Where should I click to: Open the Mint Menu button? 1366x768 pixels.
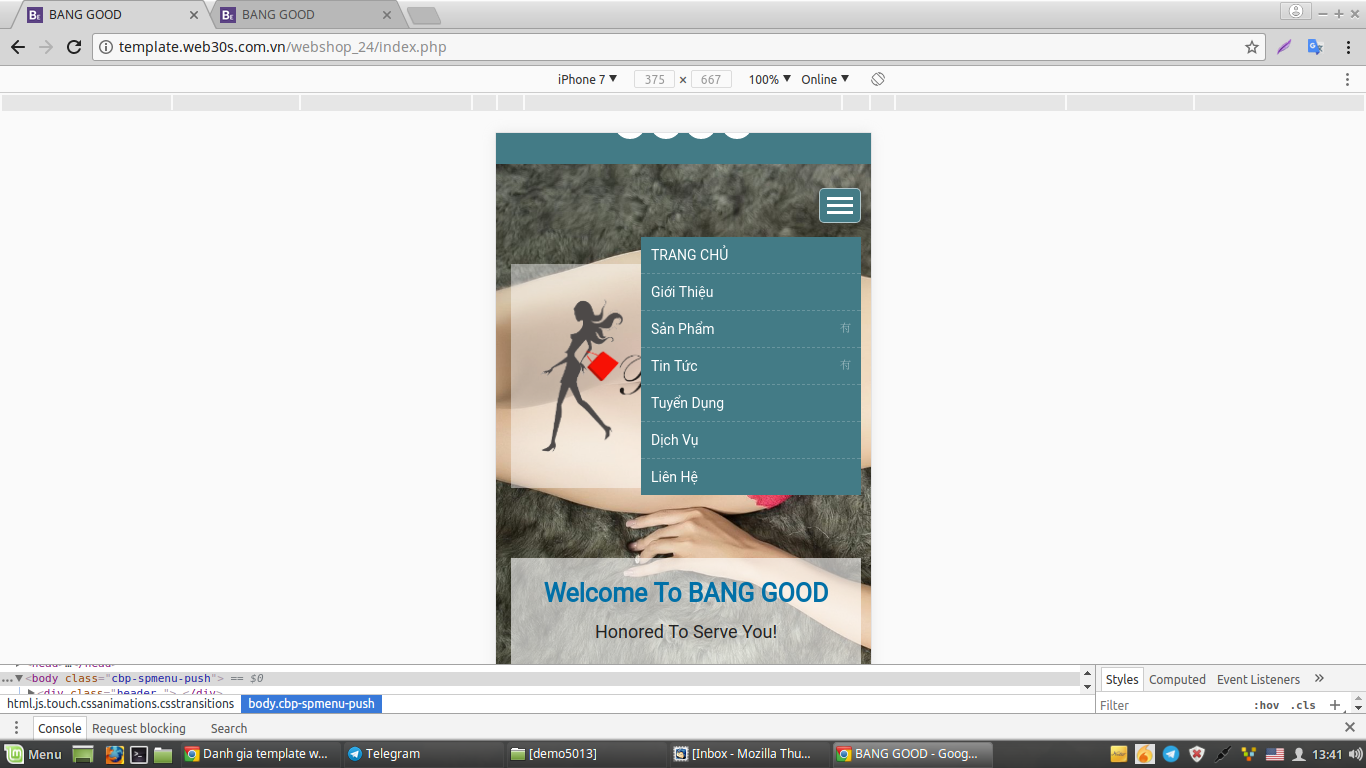click(x=34, y=754)
